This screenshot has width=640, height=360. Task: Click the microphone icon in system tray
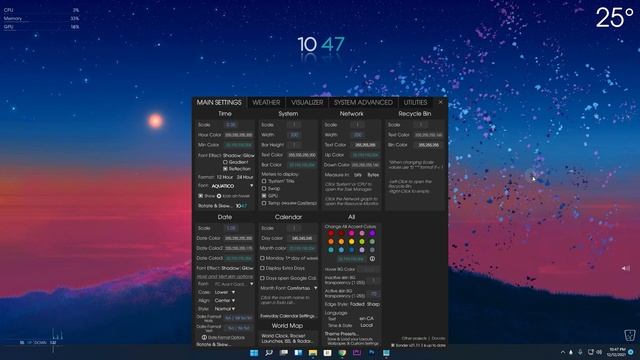tap(580, 352)
